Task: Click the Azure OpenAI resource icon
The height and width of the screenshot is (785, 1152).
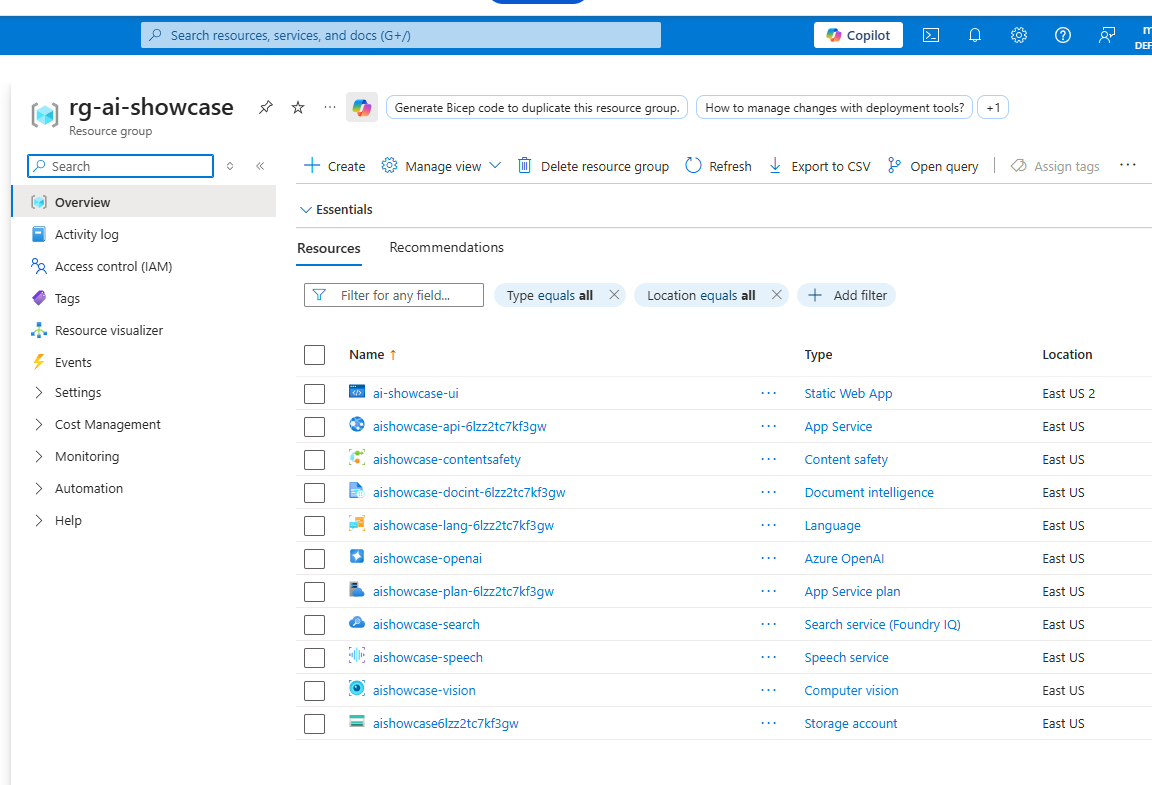Action: point(356,557)
